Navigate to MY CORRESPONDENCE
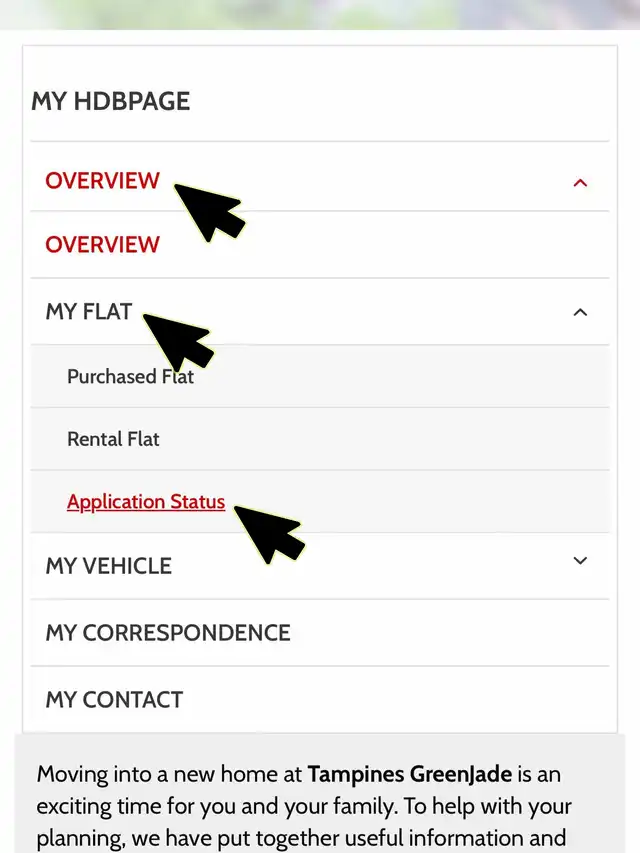The height and width of the screenshot is (853, 640). click(168, 633)
